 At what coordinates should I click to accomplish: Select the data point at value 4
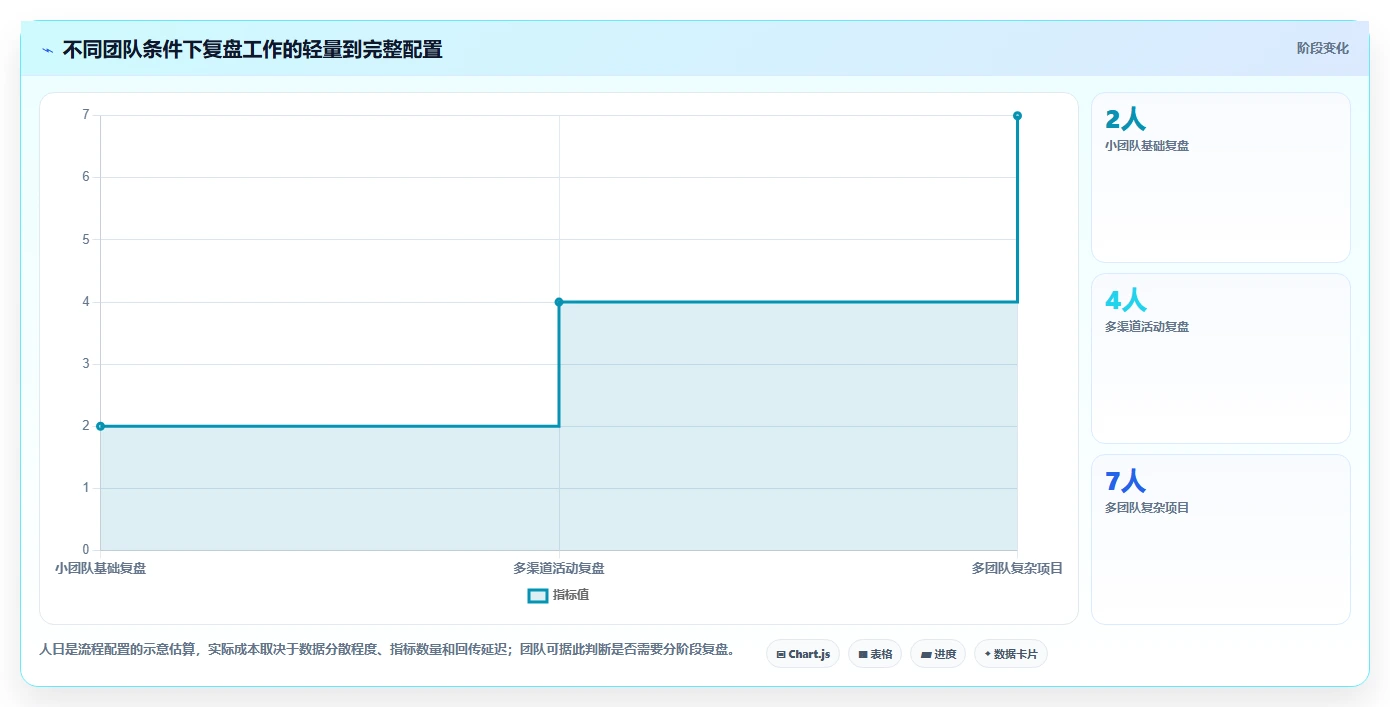click(559, 302)
